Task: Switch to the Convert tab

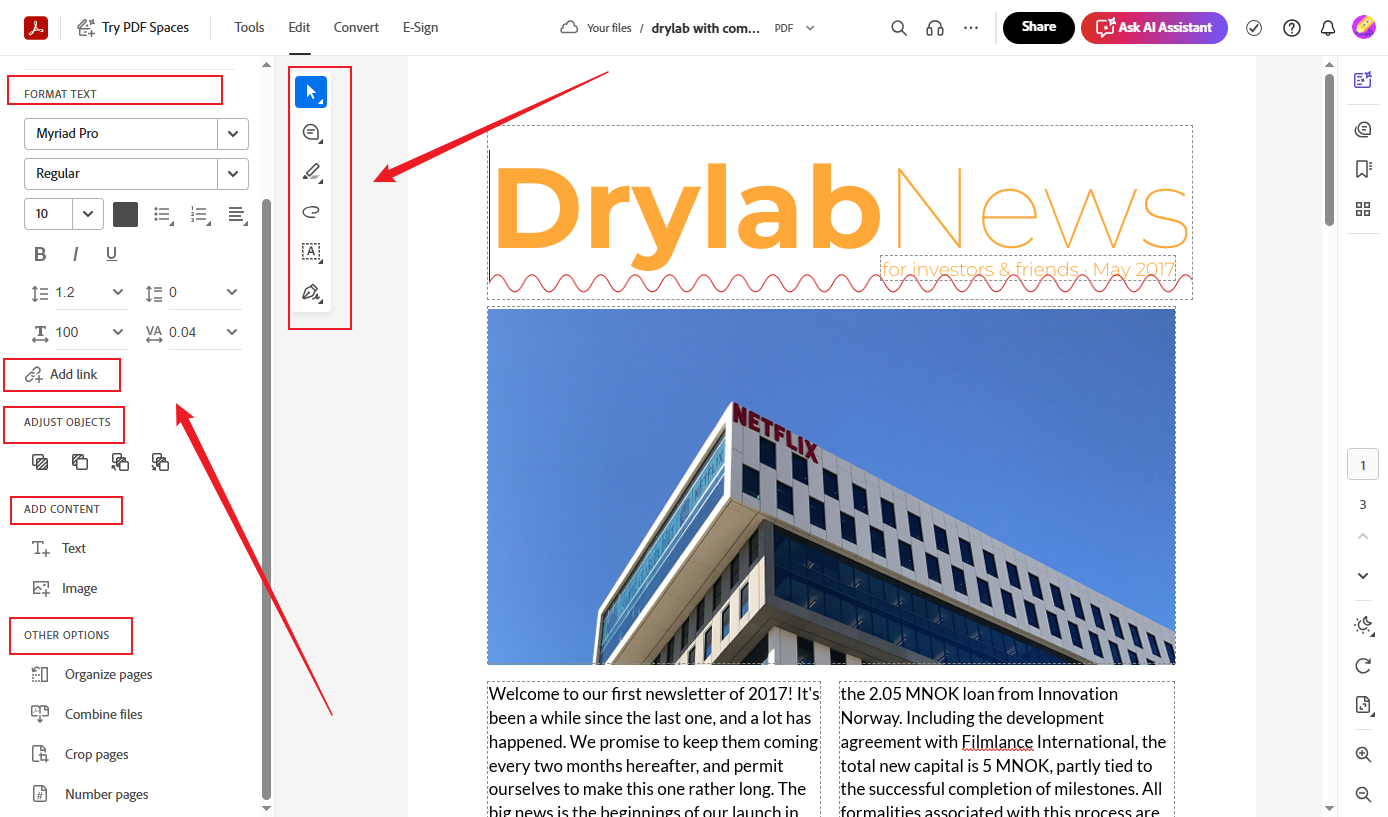Action: 356,27
